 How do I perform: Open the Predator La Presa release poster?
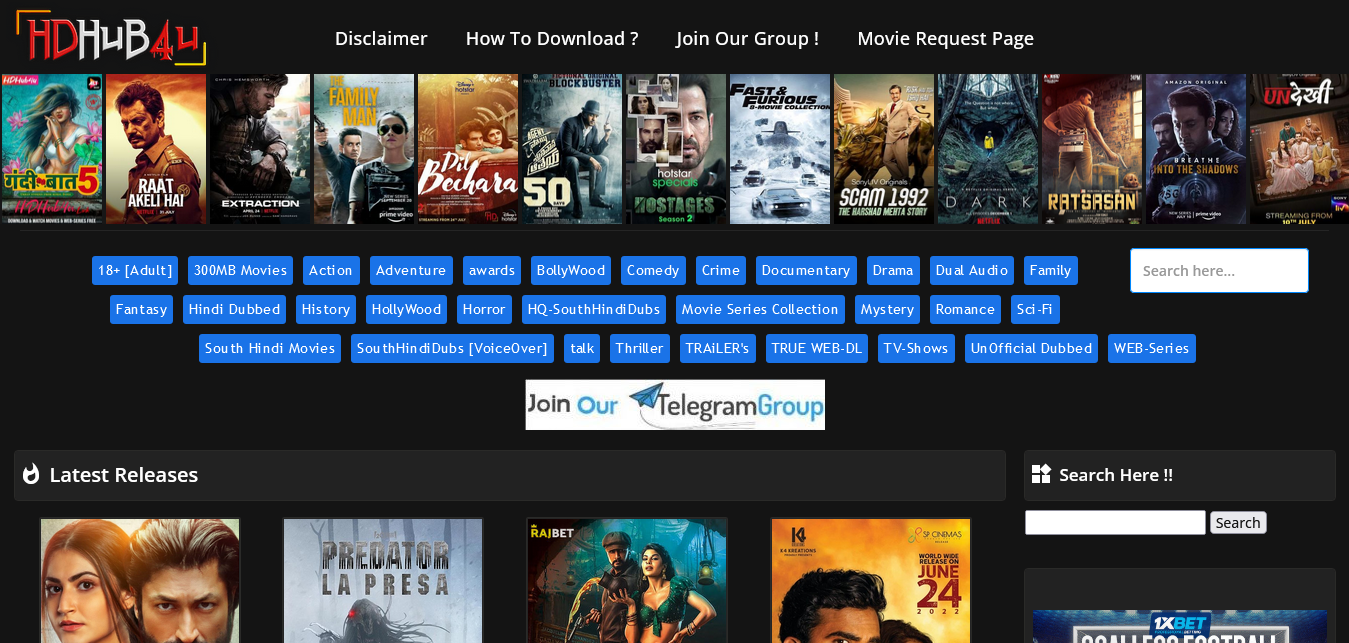pyautogui.click(x=383, y=580)
